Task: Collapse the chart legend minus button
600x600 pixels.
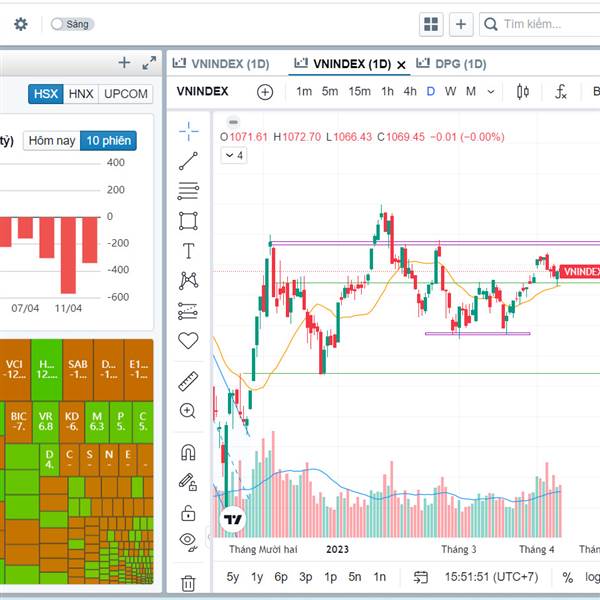Action: tap(233, 122)
